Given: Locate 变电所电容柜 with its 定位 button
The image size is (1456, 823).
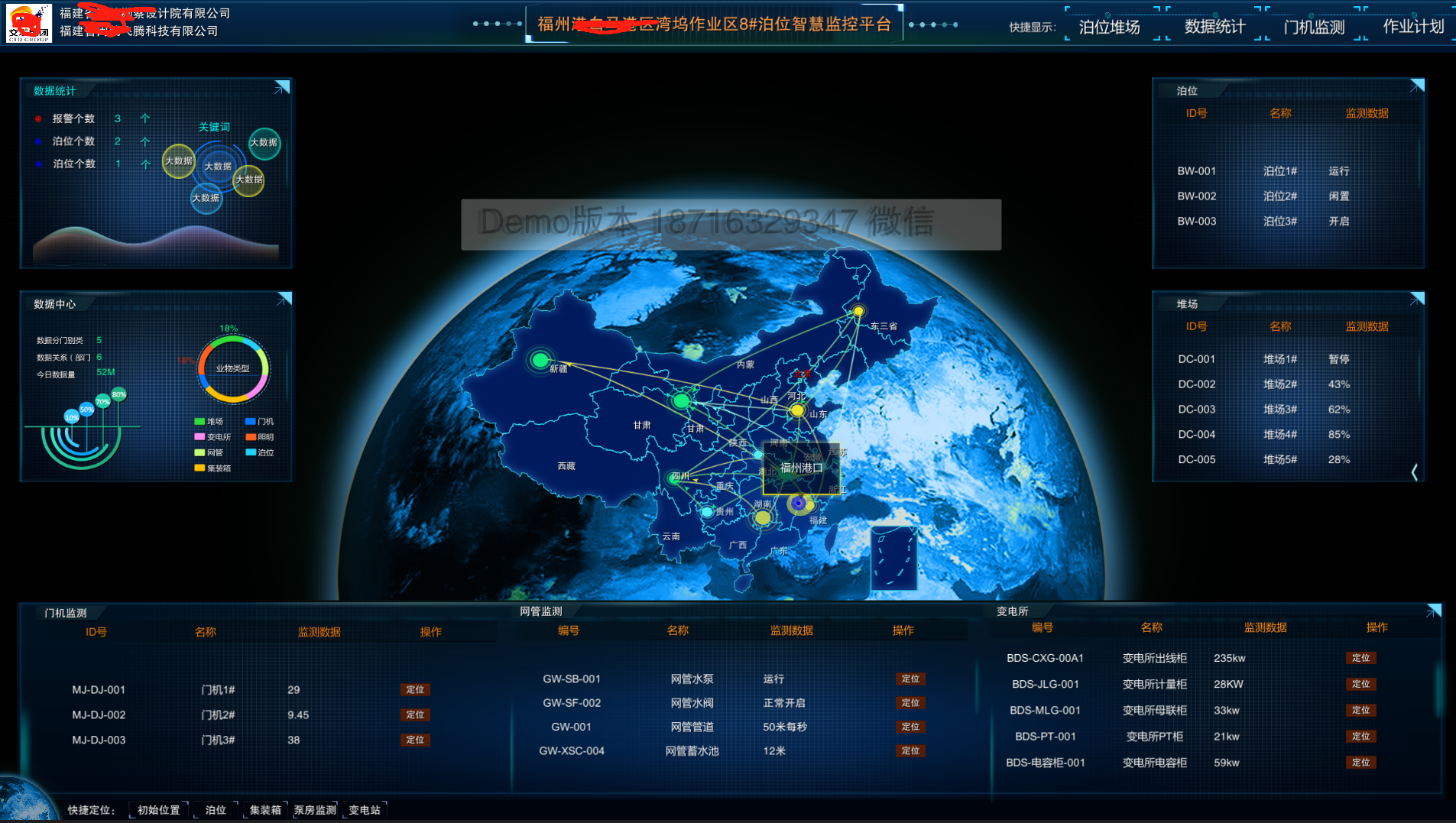Looking at the screenshot, I should [x=1360, y=762].
